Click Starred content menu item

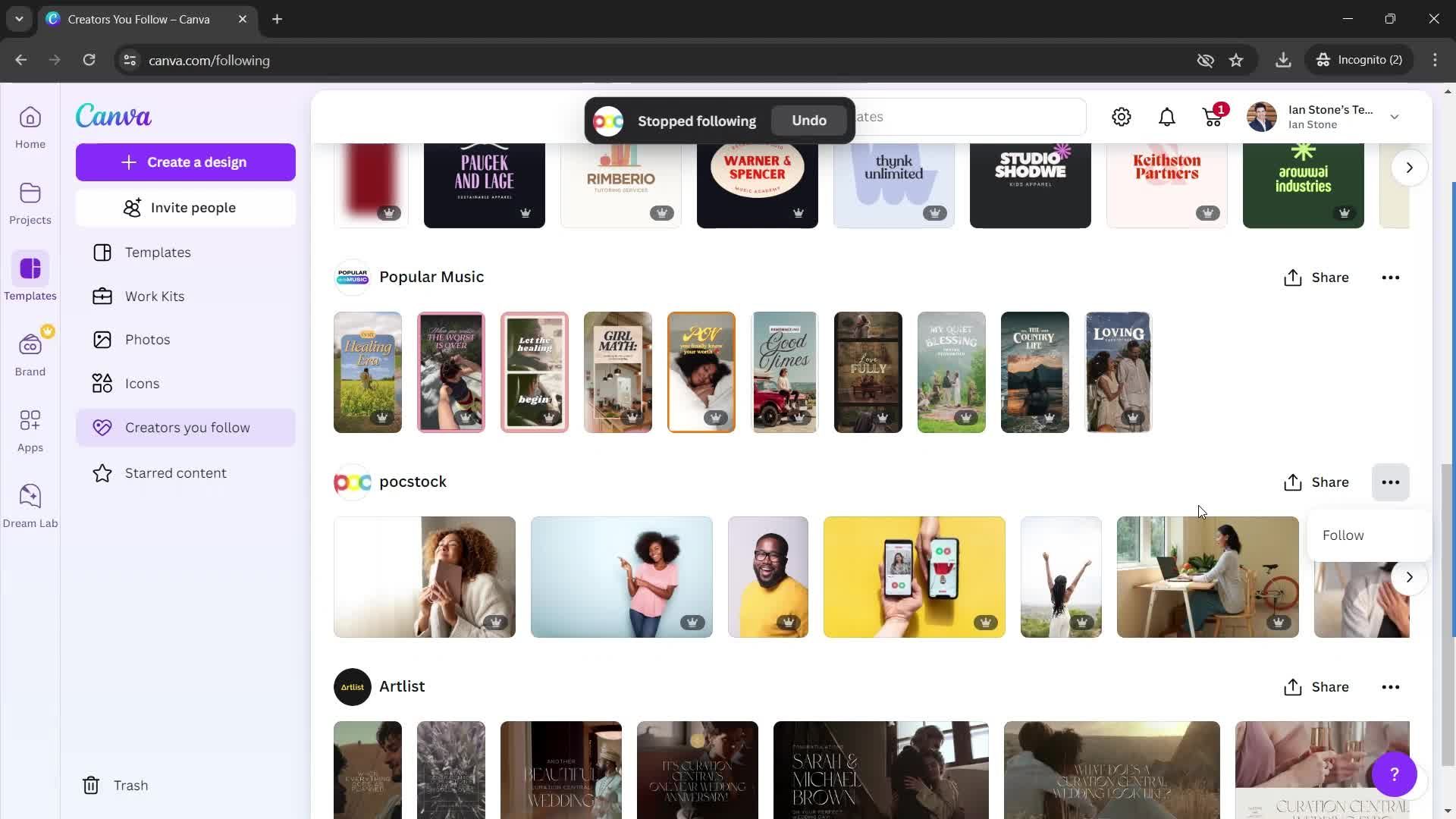[176, 472]
